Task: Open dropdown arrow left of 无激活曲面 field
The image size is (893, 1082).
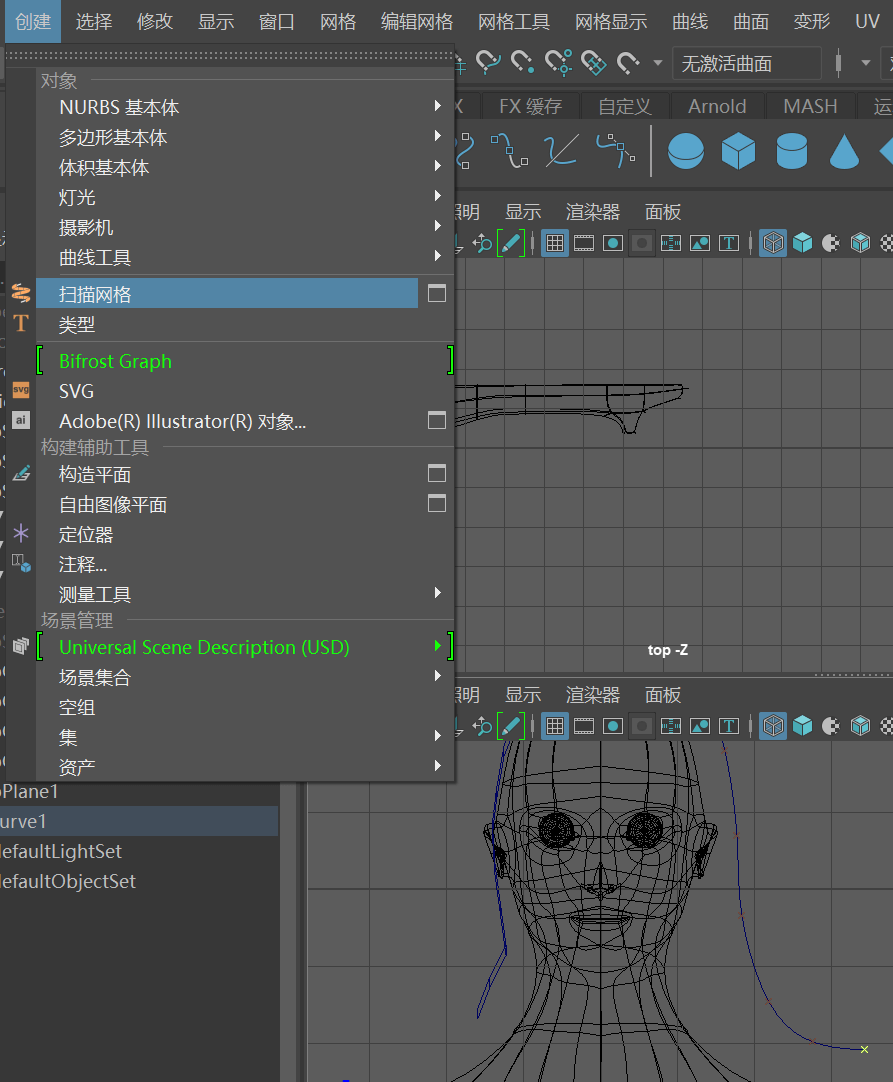Action: point(658,63)
